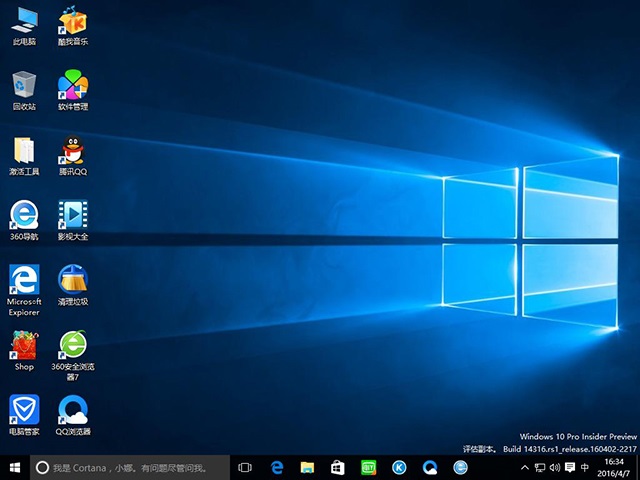The width and height of the screenshot is (640, 480).
Task: Click the Windows Start button
Action: tap(14, 467)
